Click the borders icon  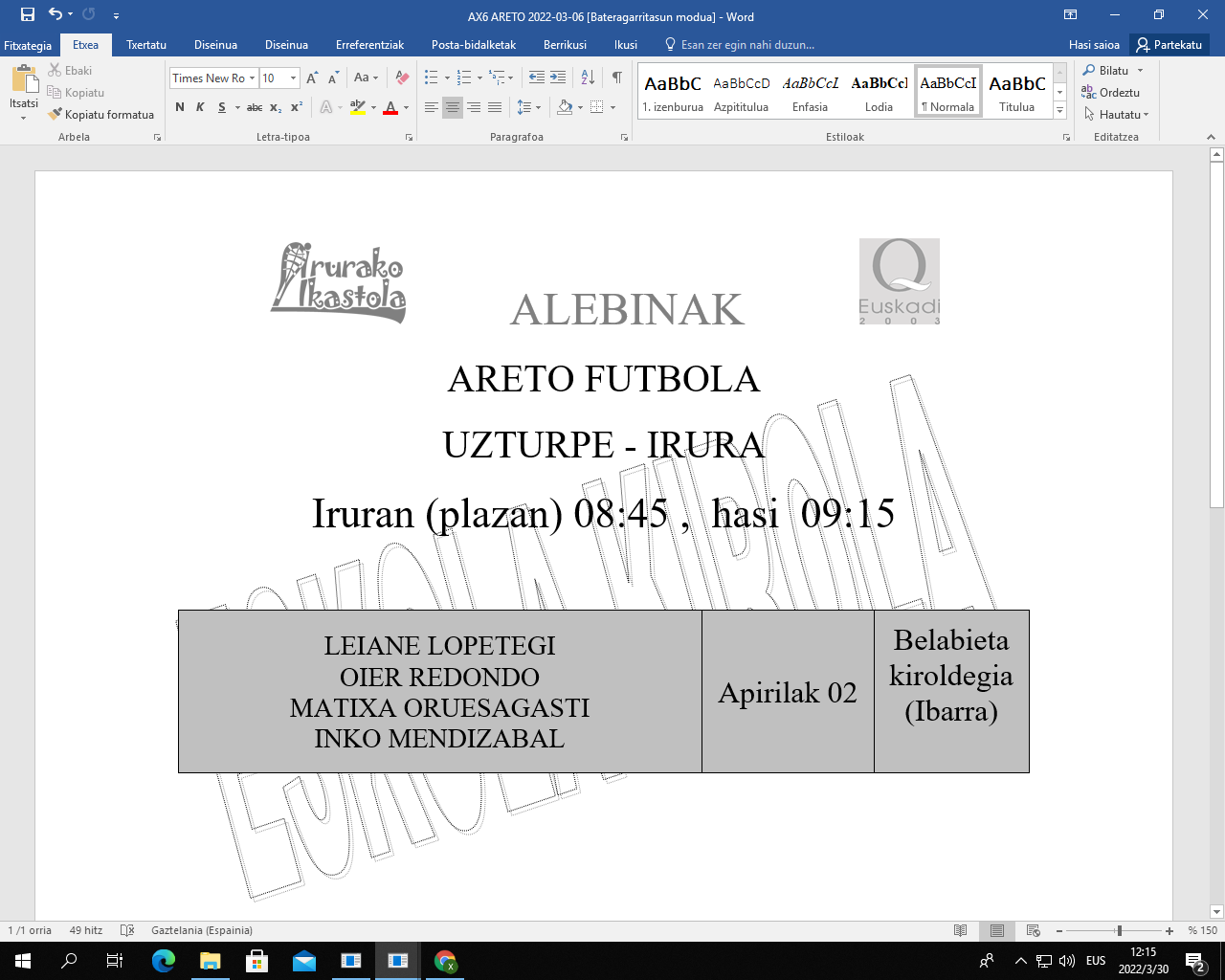tap(597, 107)
